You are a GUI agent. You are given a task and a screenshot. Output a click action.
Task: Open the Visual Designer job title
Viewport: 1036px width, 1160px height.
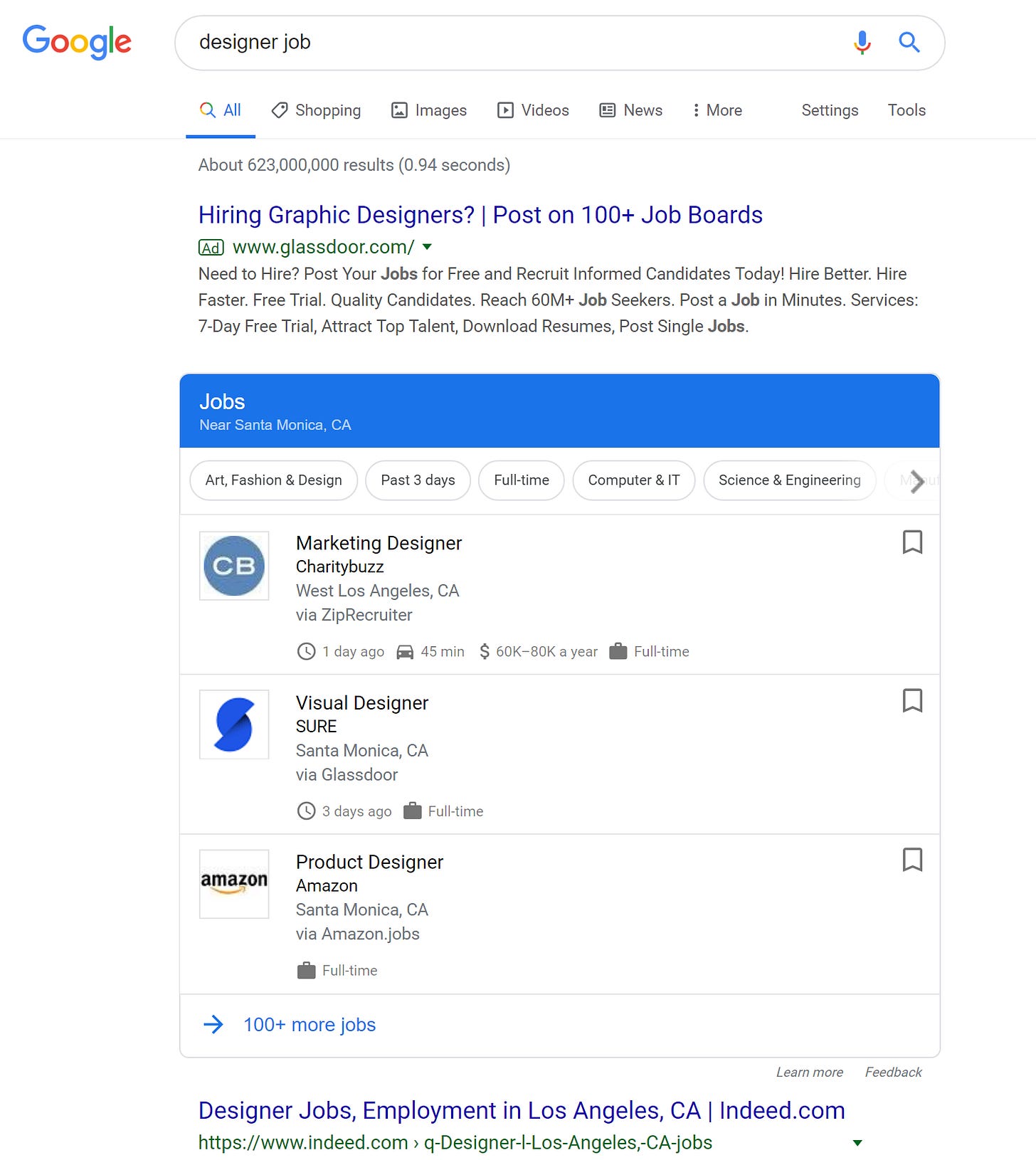362,703
